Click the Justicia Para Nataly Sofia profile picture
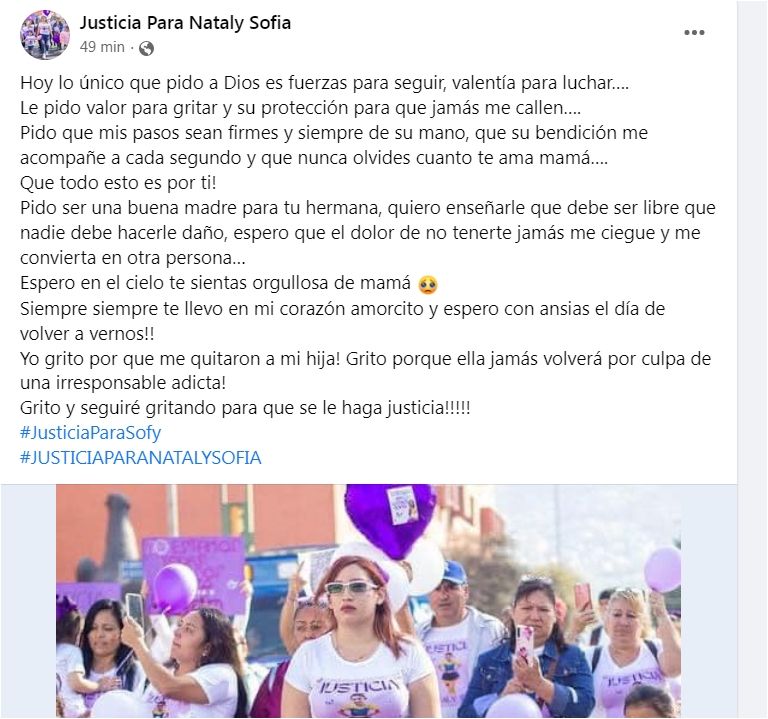The height and width of the screenshot is (719, 768). [45, 34]
